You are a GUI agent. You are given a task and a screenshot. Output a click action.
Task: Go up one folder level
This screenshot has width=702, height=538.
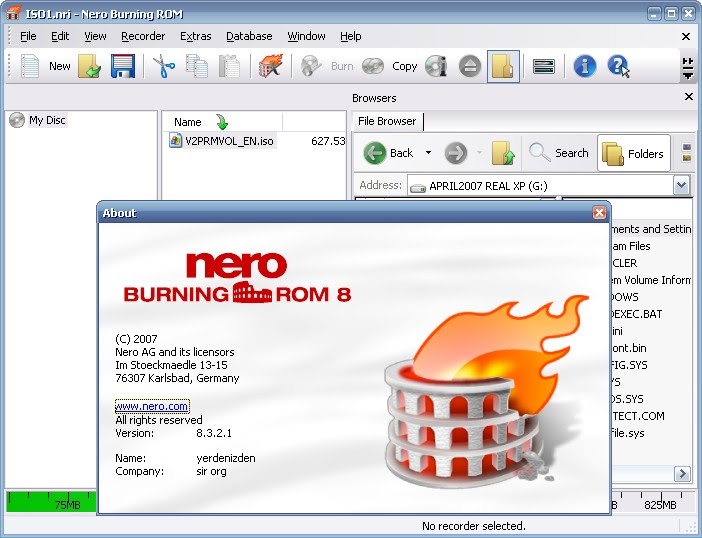(x=503, y=153)
